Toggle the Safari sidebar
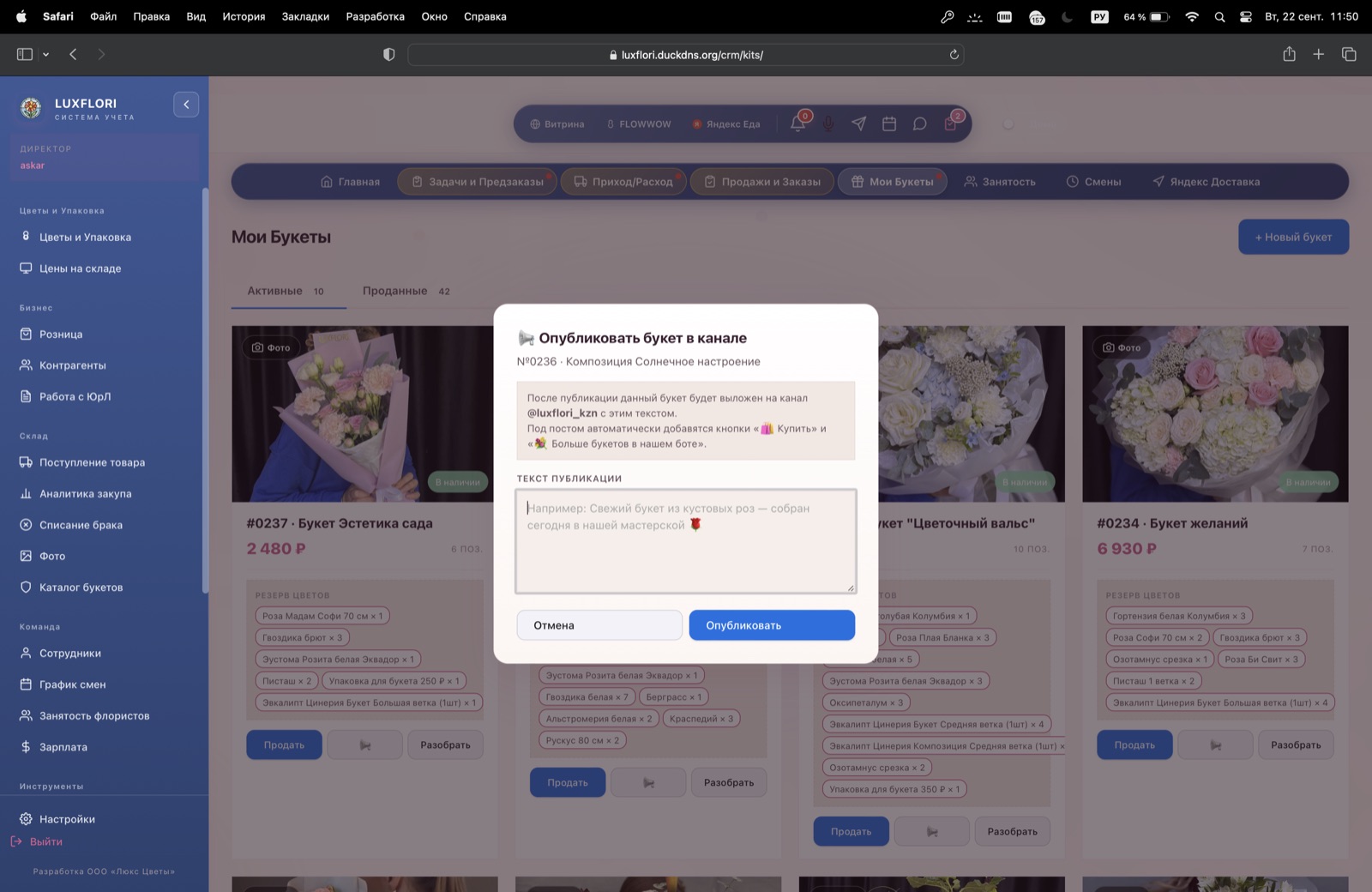This screenshot has height=892, width=1372. tap(25, 54)
